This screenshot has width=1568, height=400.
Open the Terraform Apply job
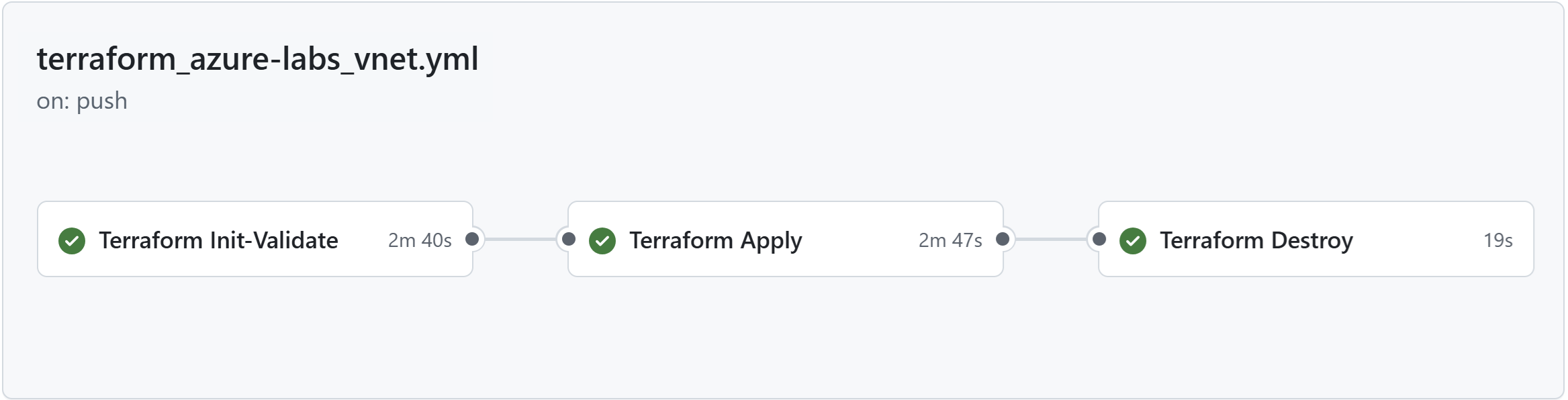point(715,240)
